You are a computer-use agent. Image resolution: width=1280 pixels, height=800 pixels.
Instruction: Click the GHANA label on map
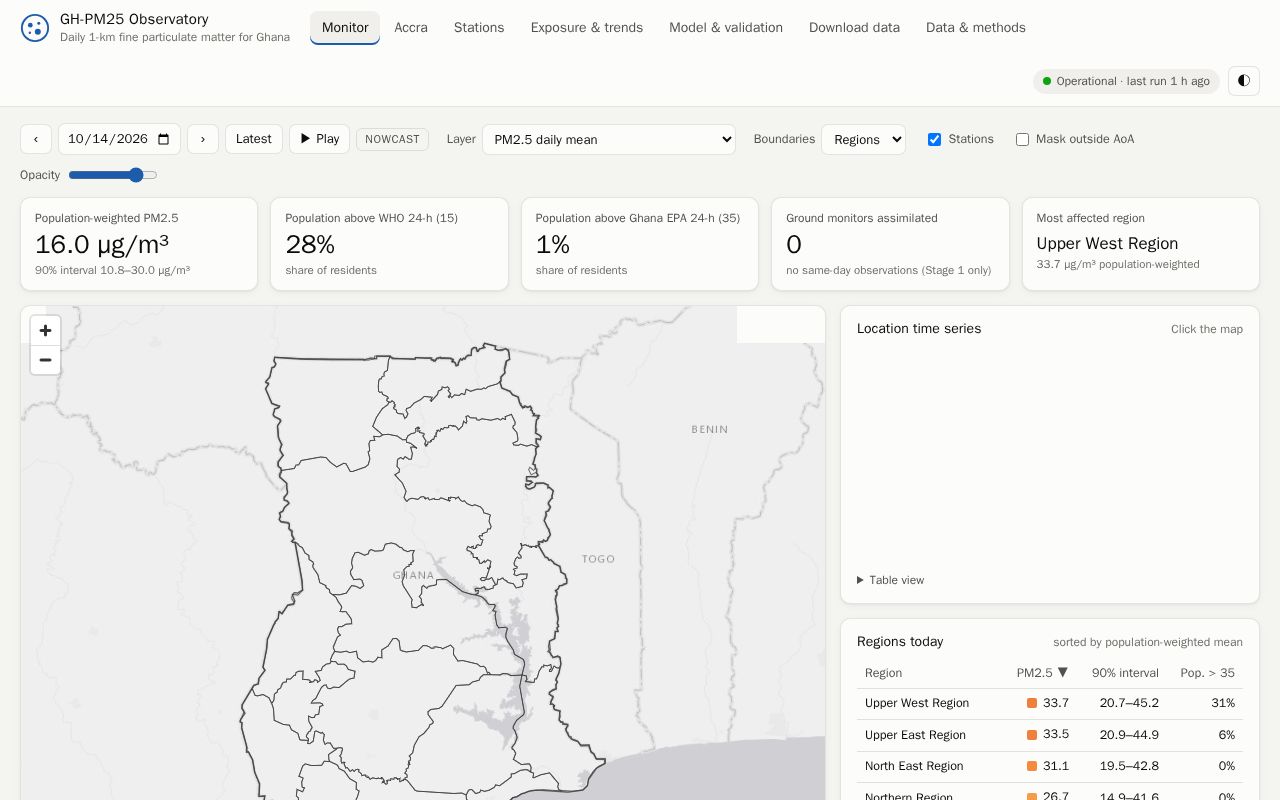click(413, 575)
